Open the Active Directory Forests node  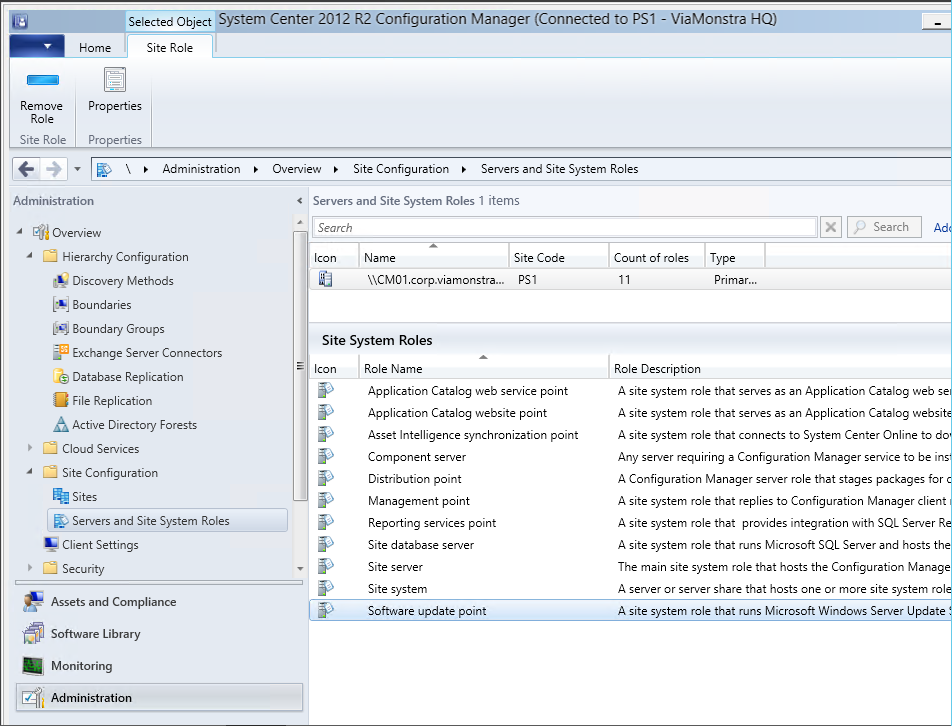coord(134,425)
